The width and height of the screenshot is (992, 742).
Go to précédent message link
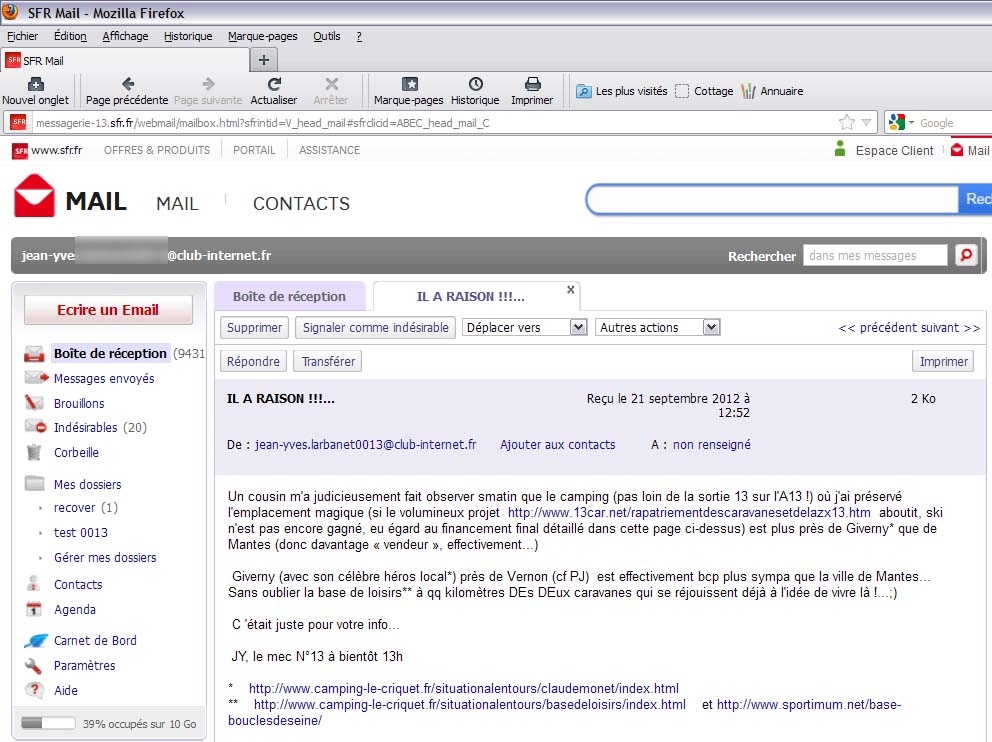(x=880, y=328)
